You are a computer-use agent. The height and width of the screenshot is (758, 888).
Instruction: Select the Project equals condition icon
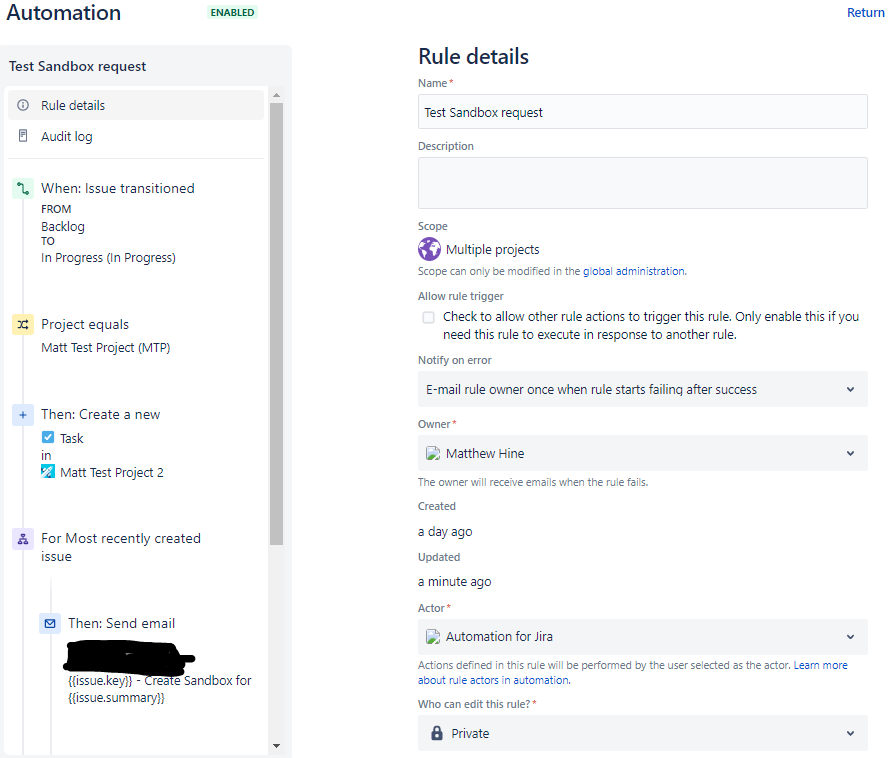23,325
